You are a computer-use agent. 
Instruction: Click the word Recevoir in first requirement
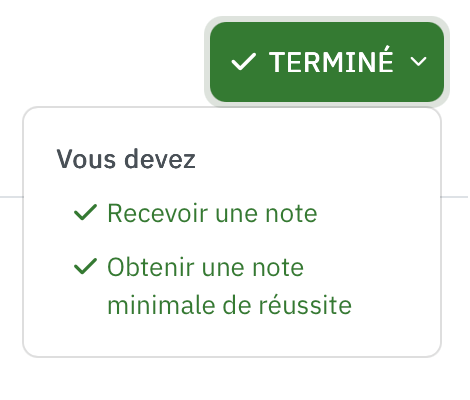pyautogui.click(x=158, y=213)
